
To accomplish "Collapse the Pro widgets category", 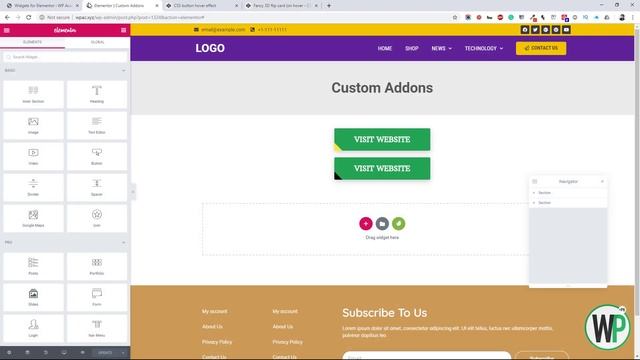I will pos(124,242).
